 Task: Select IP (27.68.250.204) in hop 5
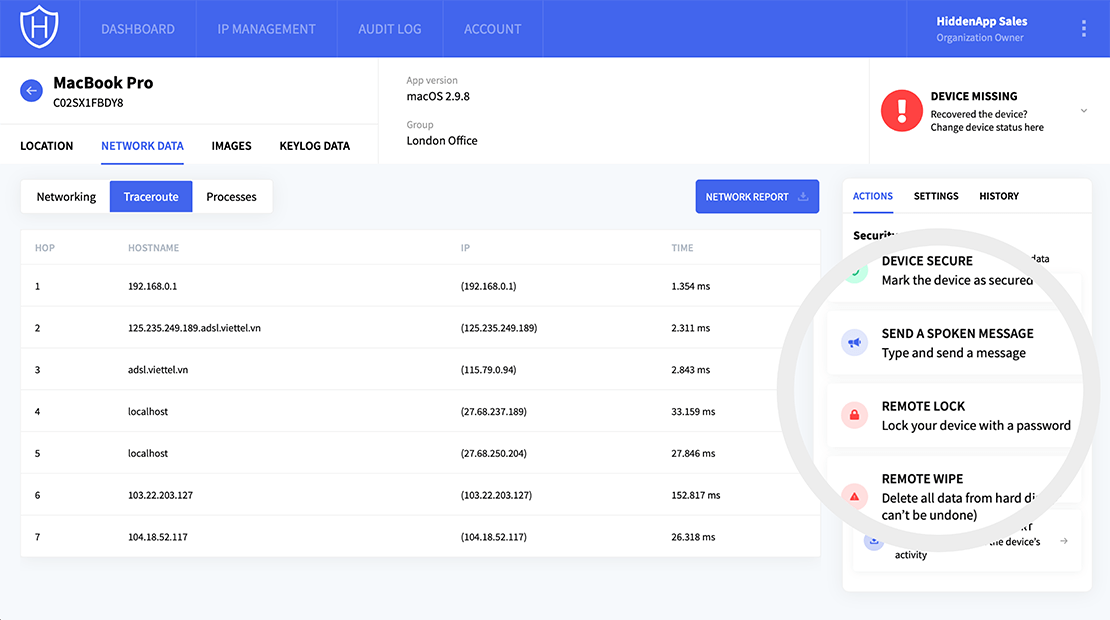point(493,453)
